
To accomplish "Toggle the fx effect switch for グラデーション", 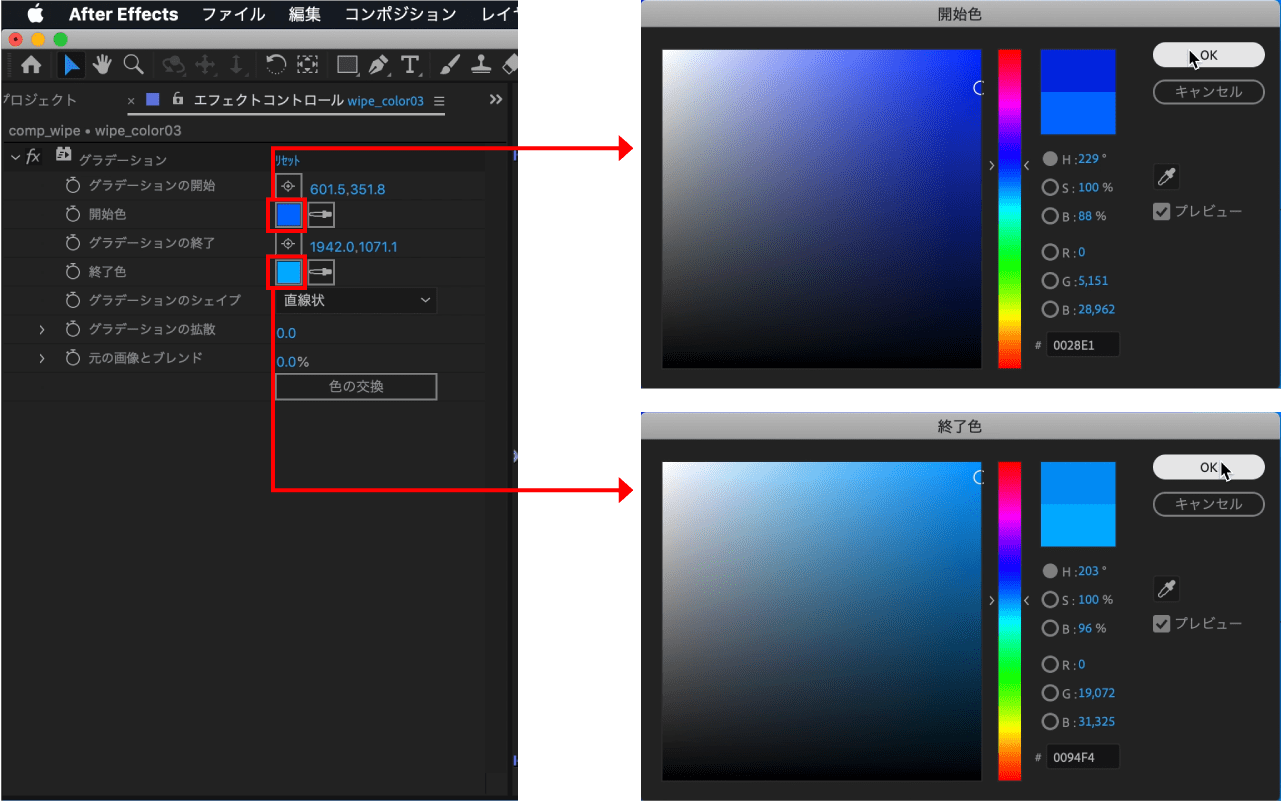I will (33, 156).
